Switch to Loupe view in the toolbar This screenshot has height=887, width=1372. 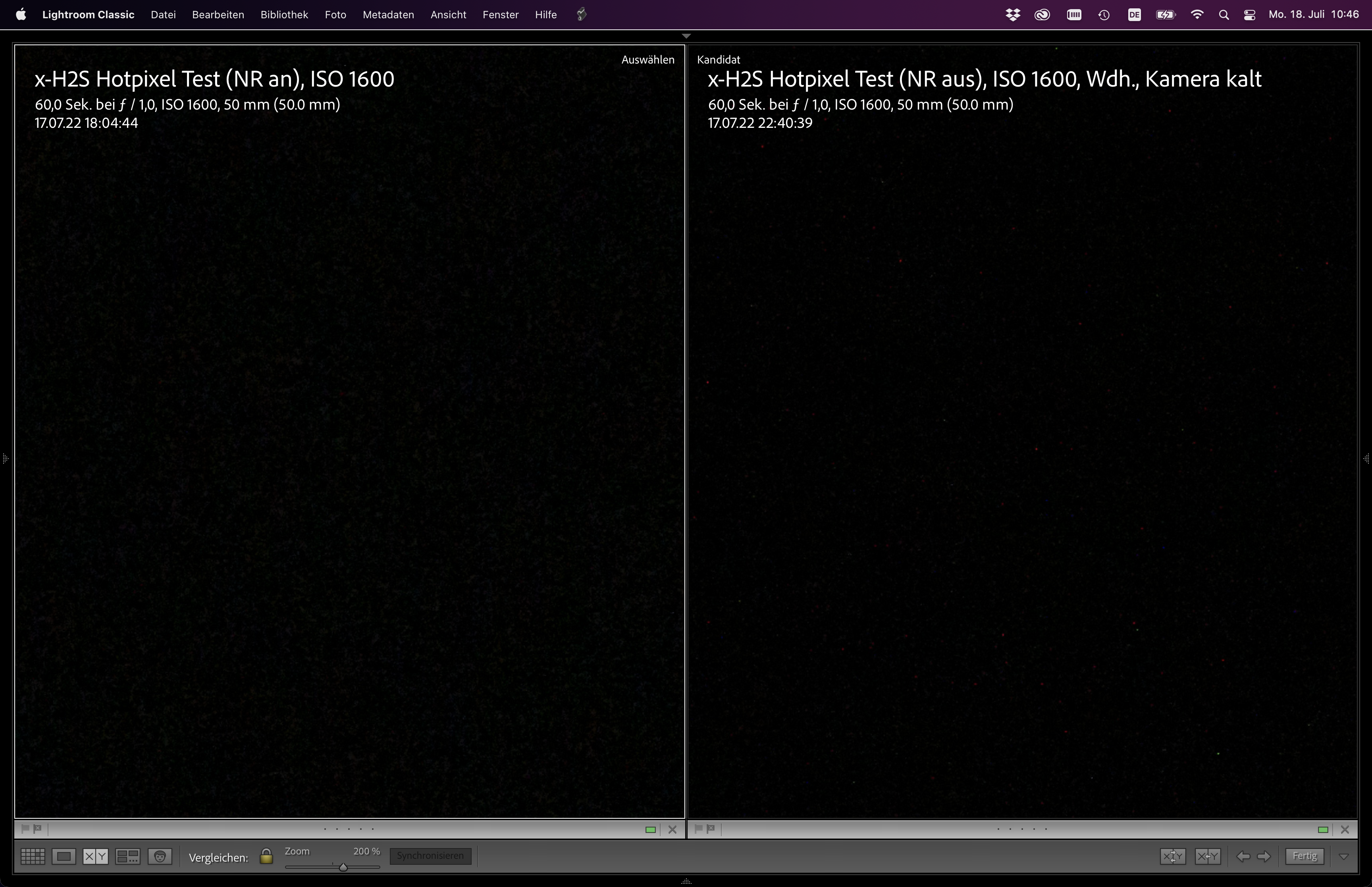64,856
